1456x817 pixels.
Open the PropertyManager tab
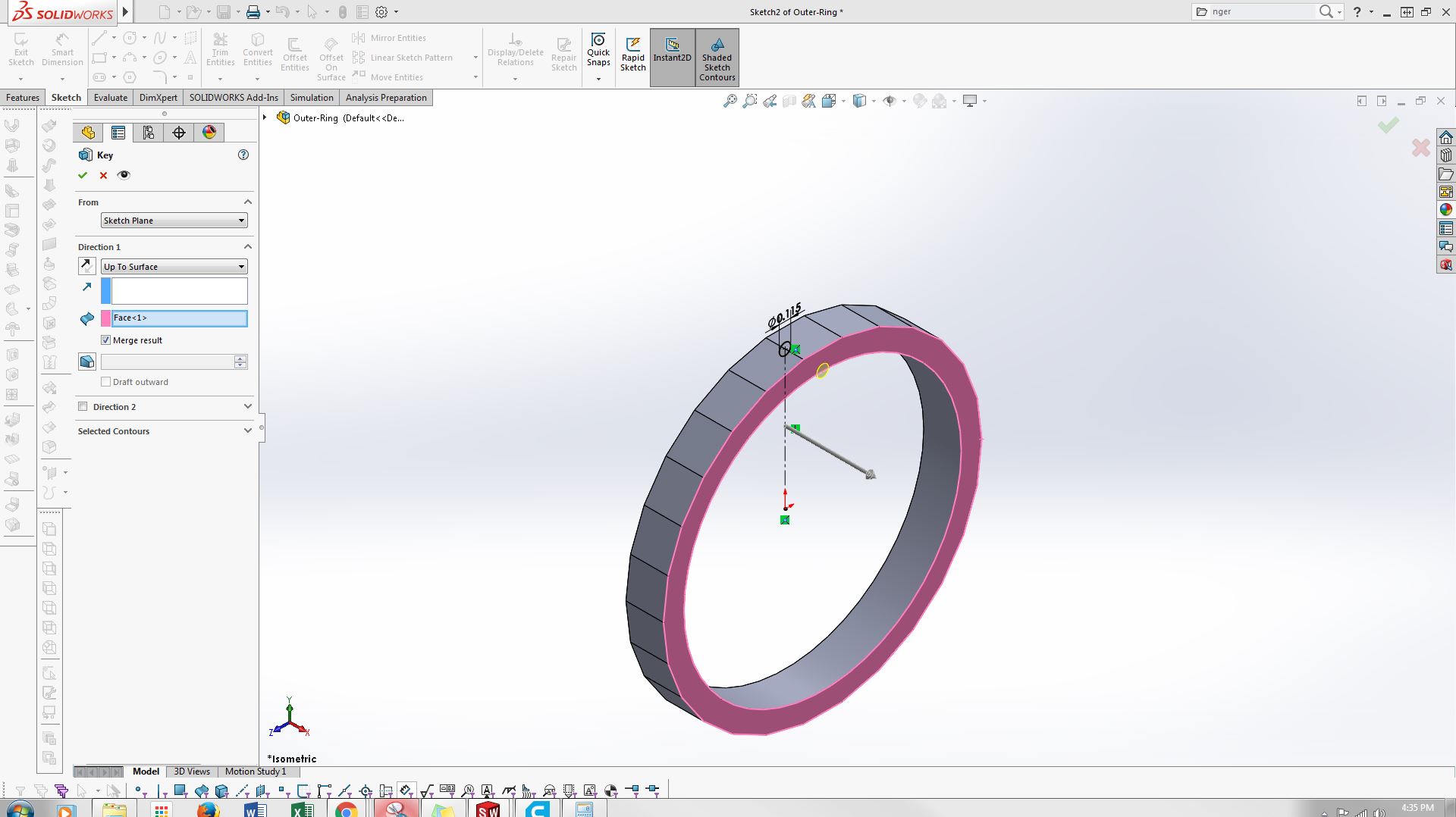click(118, 133)
